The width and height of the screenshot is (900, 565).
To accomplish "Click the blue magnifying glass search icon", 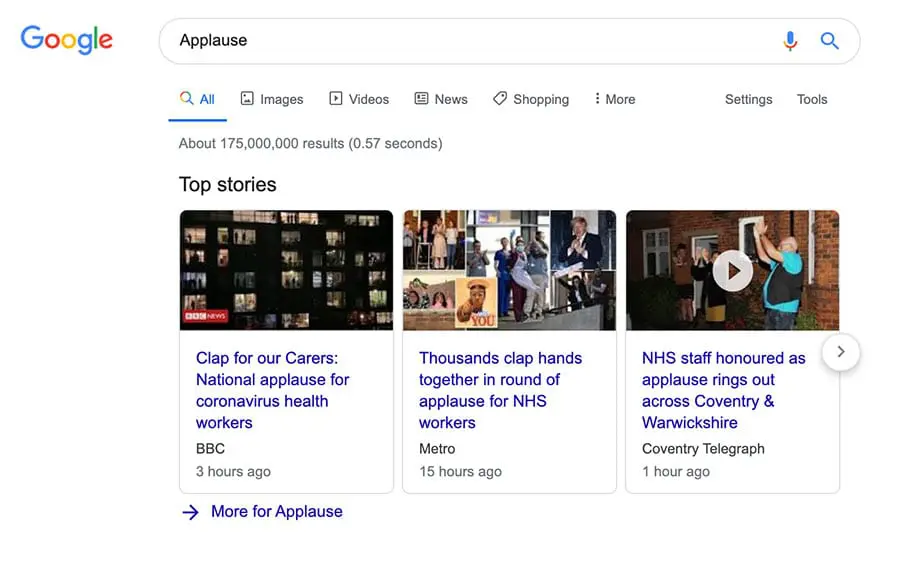I will click(829, 41).
